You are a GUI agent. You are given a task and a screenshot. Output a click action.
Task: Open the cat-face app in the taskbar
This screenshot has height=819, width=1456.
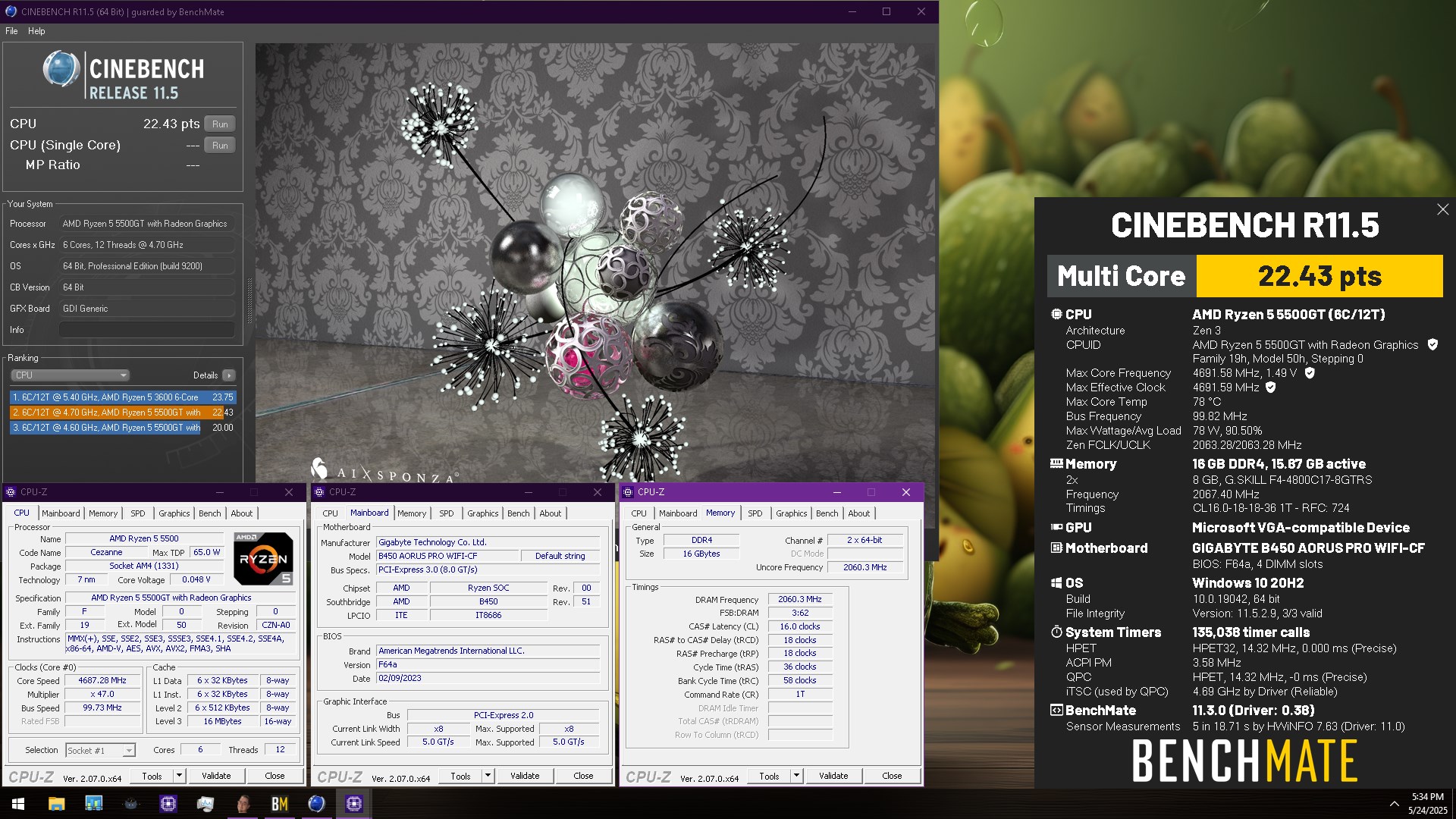tap(130, 804)
